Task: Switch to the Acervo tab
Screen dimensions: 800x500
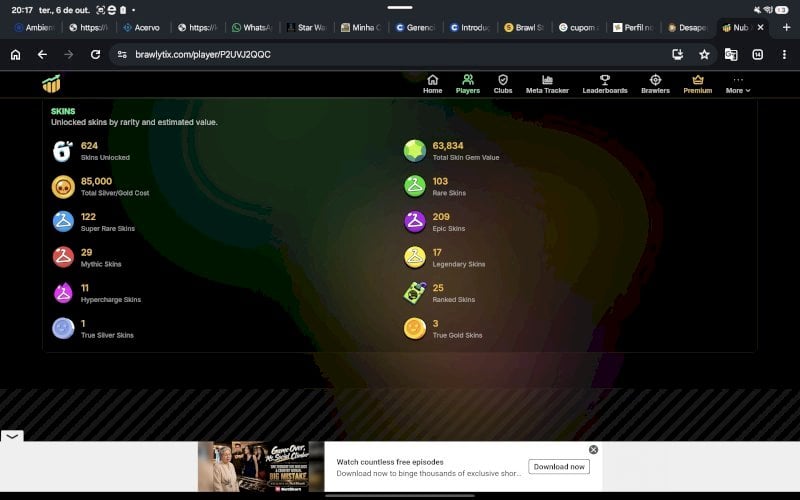Action: tap(142, 28)
